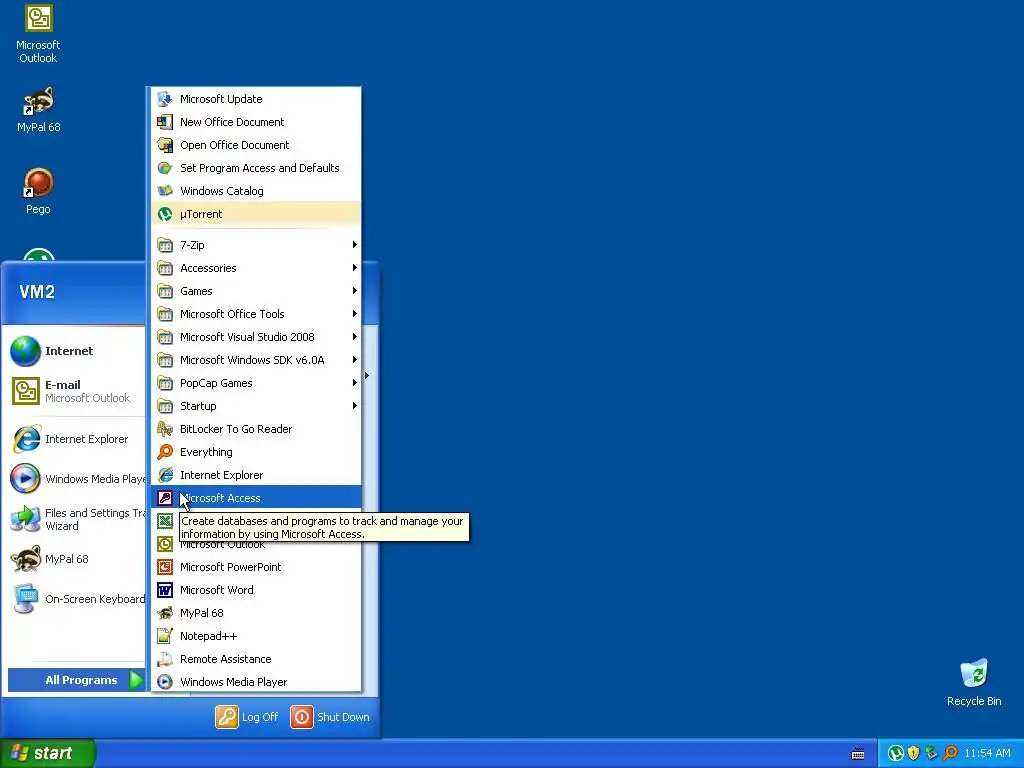Screen dimensions: 1024x768
Task: Click Windows Media Player in All Programs list
Action: tap(256, 682)
